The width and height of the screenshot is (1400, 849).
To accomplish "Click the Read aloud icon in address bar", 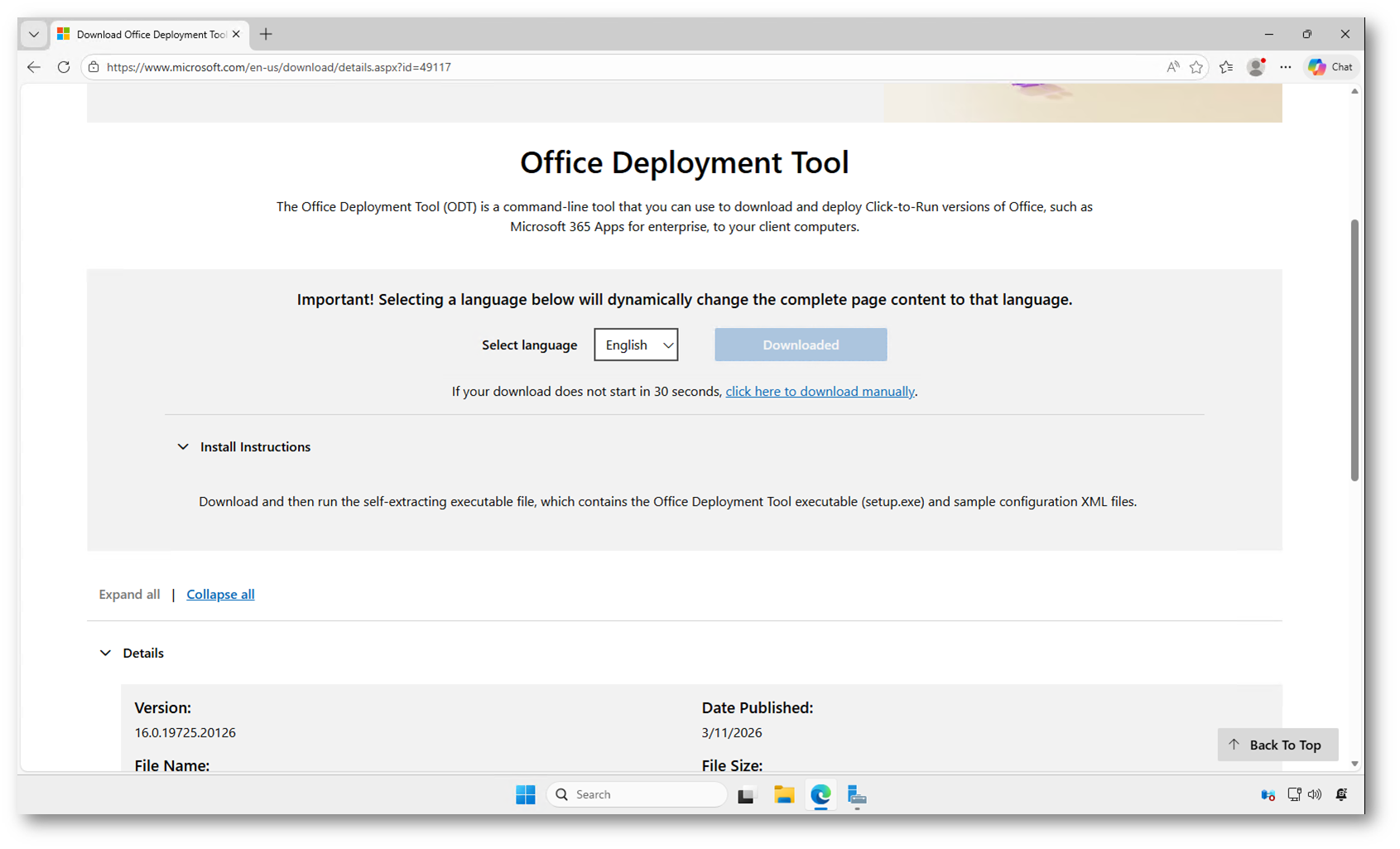I will tap(1172, 67).
